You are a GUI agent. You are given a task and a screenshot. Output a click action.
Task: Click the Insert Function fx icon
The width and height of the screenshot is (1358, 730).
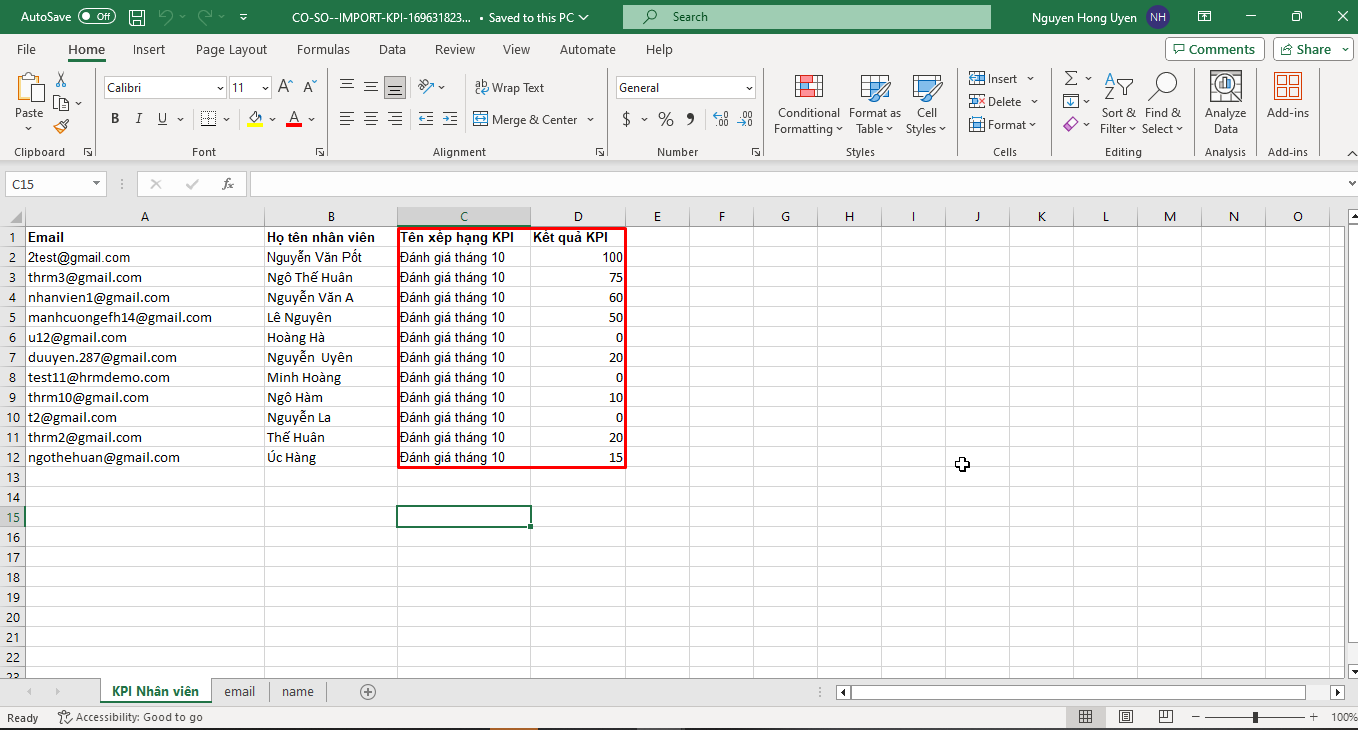tap(228, 184)
